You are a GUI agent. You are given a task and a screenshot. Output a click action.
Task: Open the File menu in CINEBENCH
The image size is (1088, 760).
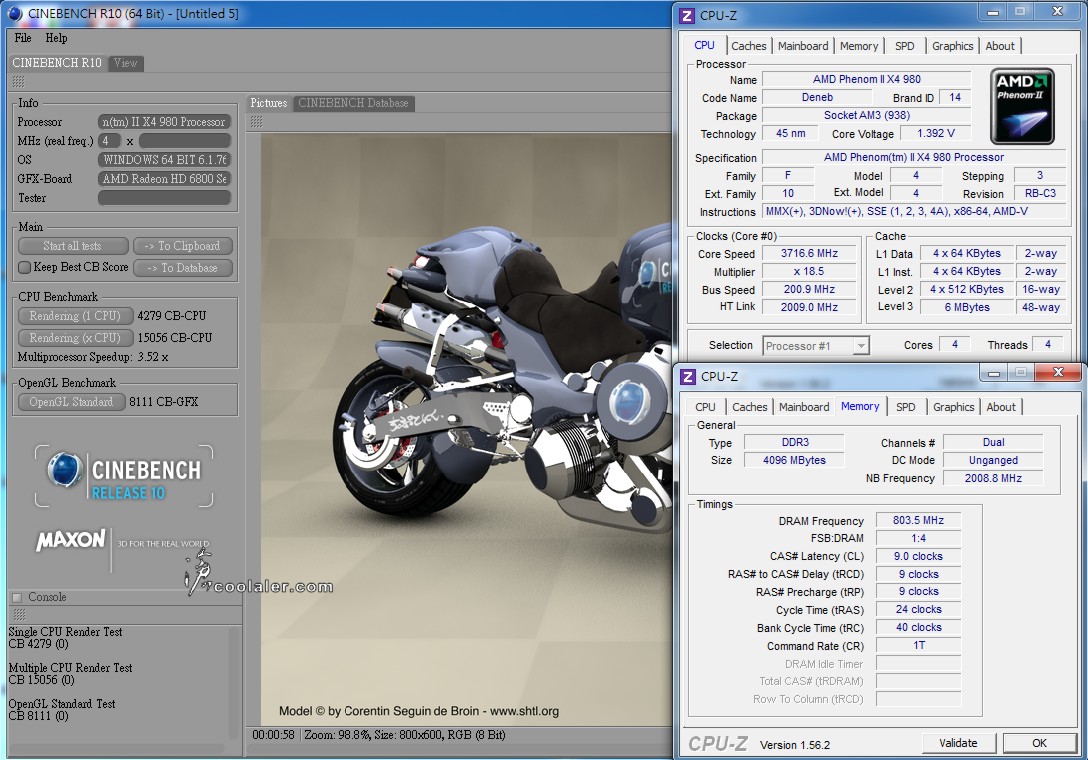(23, 38)
